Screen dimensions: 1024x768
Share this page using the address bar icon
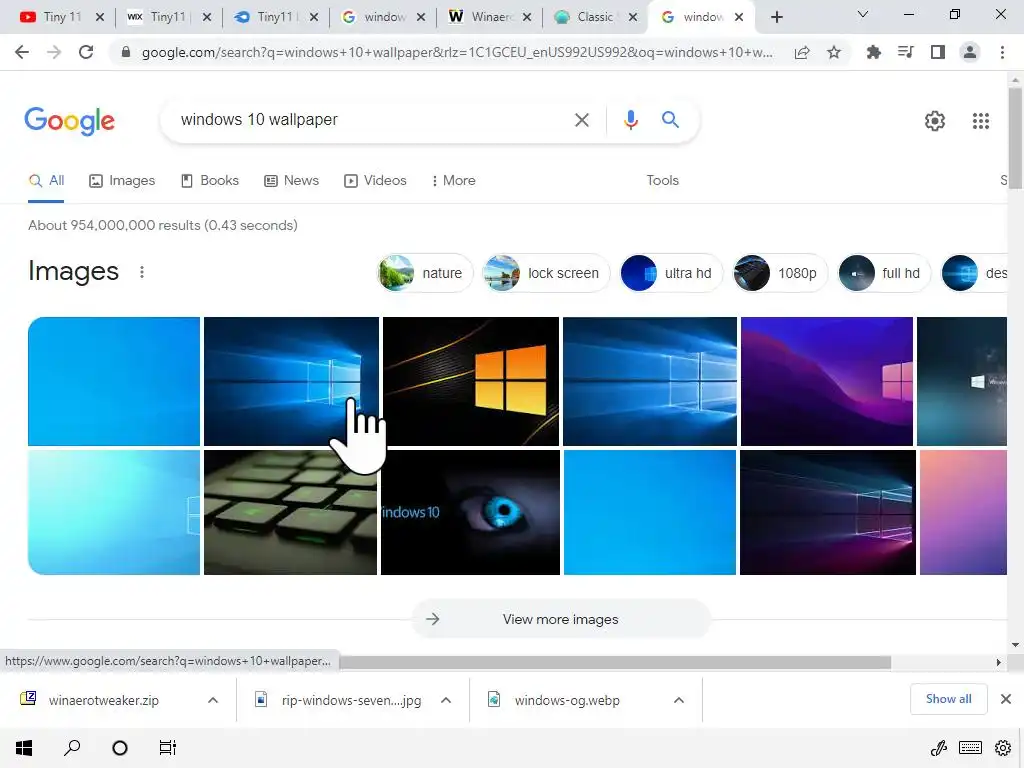(x=802, y=52)
